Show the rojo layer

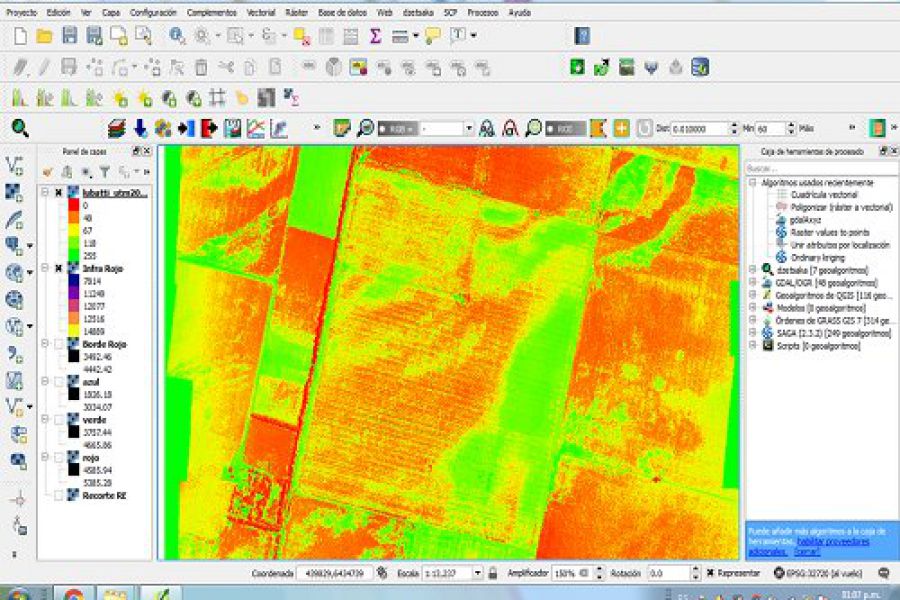pyautogui.click(x=59, y=458)
